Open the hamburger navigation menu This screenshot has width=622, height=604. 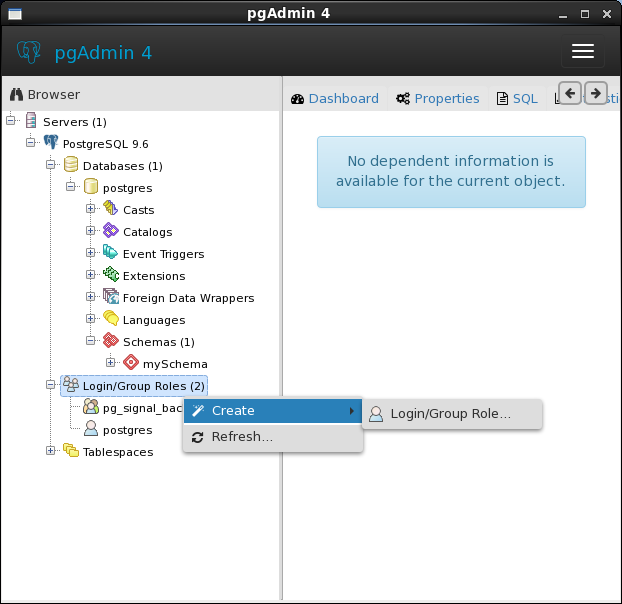(583, 51)
